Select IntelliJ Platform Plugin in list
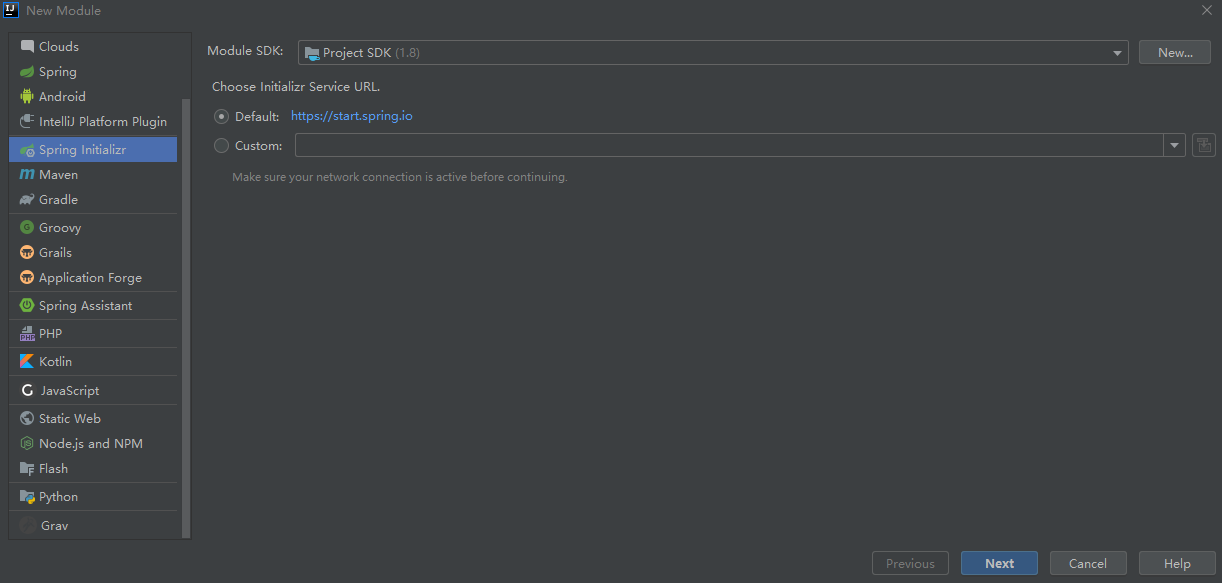 pos(93,122)
